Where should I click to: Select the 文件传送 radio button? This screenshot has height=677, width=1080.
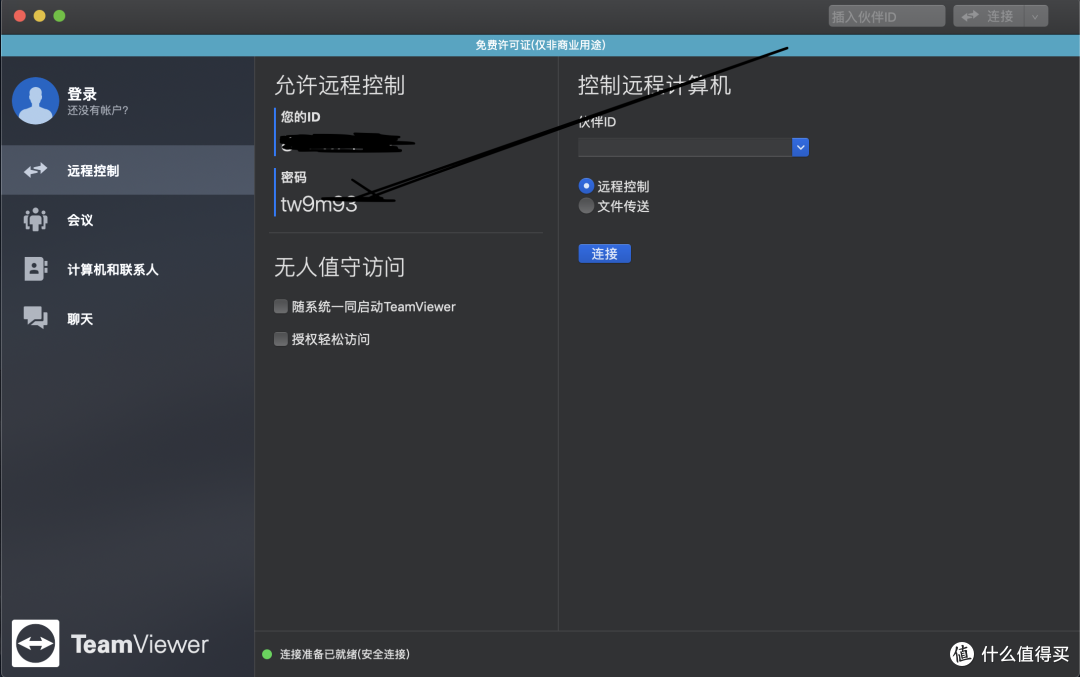pos(586,205)
